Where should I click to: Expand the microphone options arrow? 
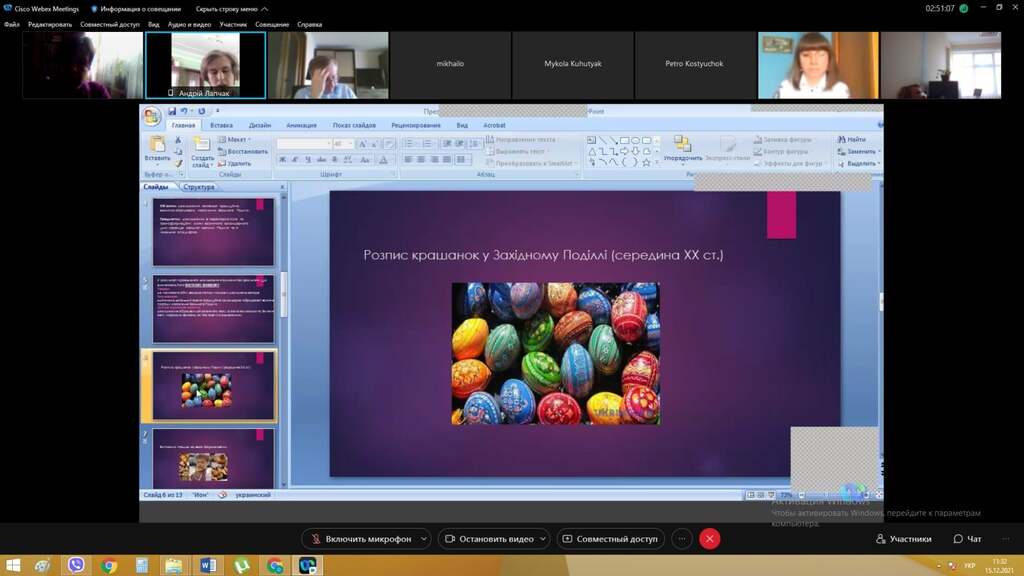pos(424,539)
